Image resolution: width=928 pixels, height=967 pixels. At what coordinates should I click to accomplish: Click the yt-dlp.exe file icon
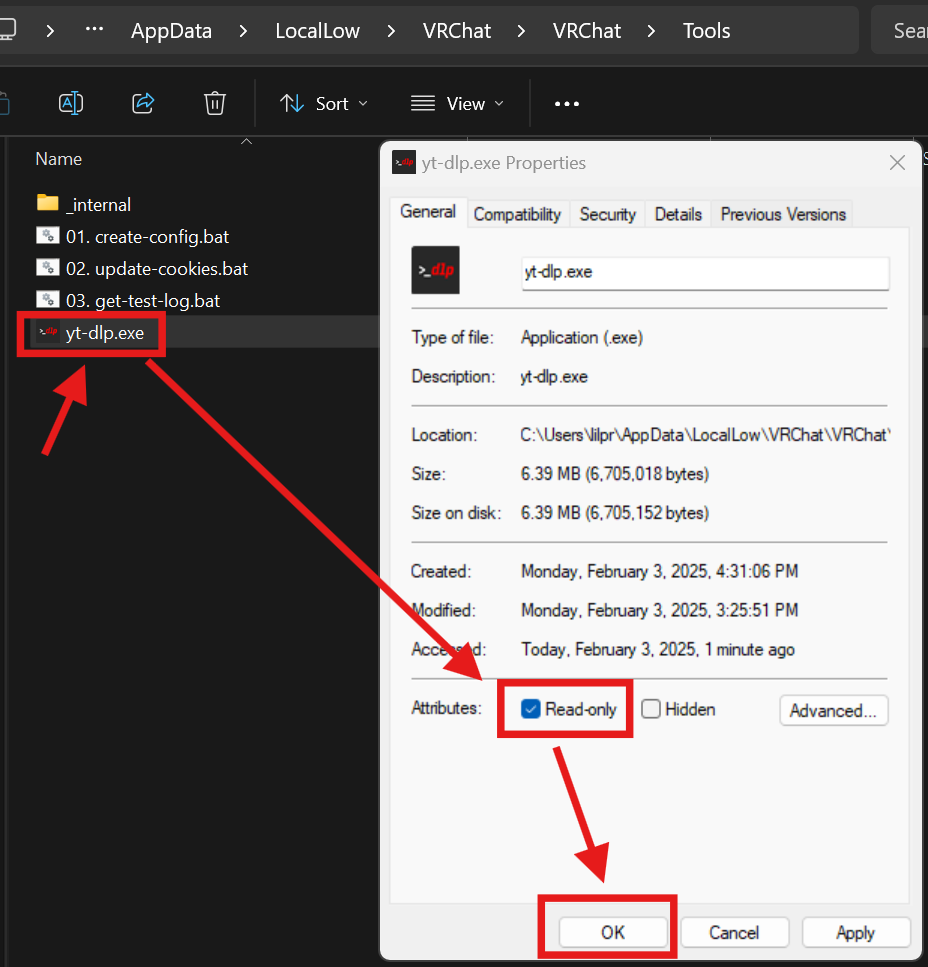point(48,332)
